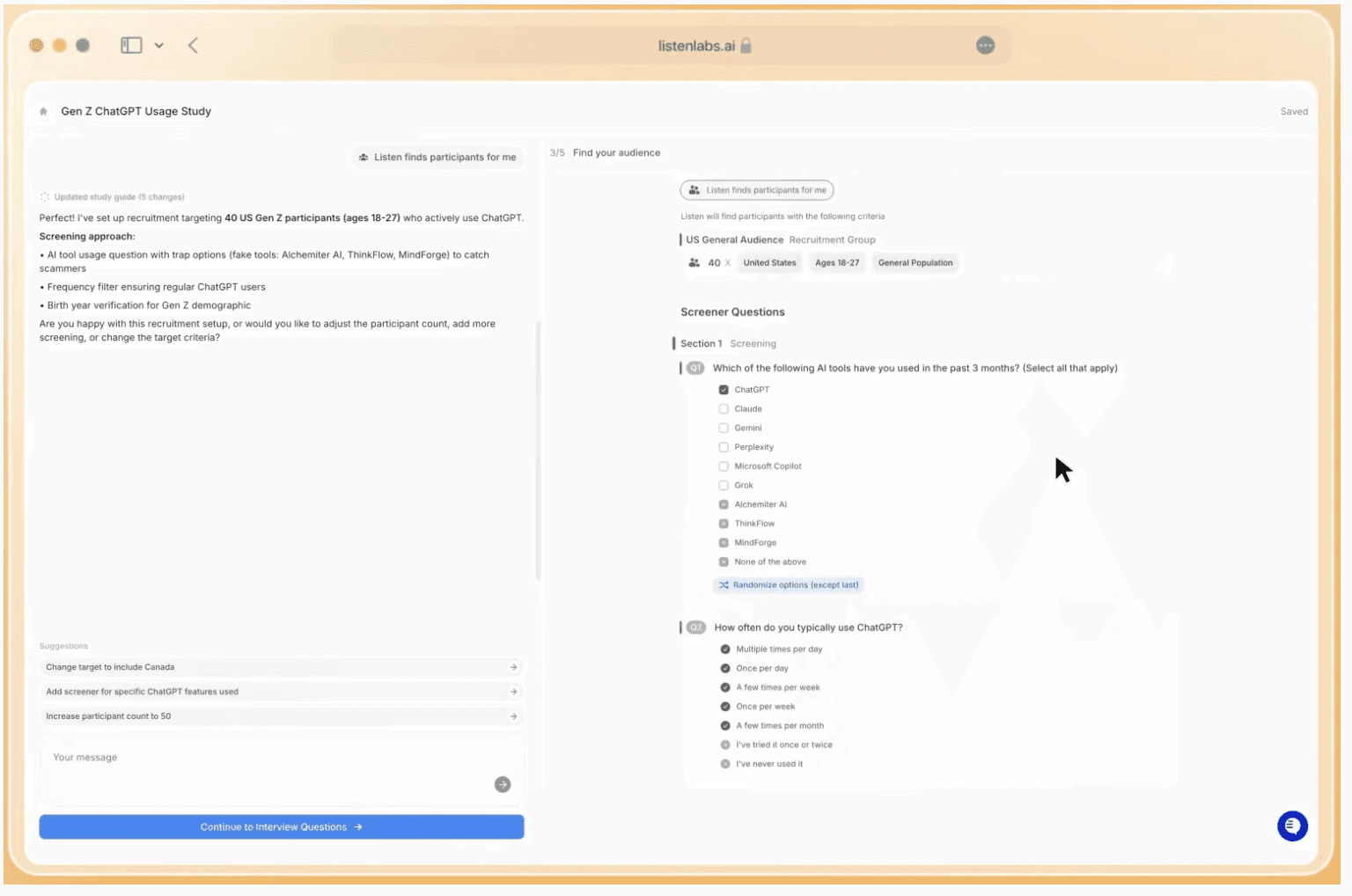Click the Saved status text
Screen dimensions: 1352x896
1294,112
